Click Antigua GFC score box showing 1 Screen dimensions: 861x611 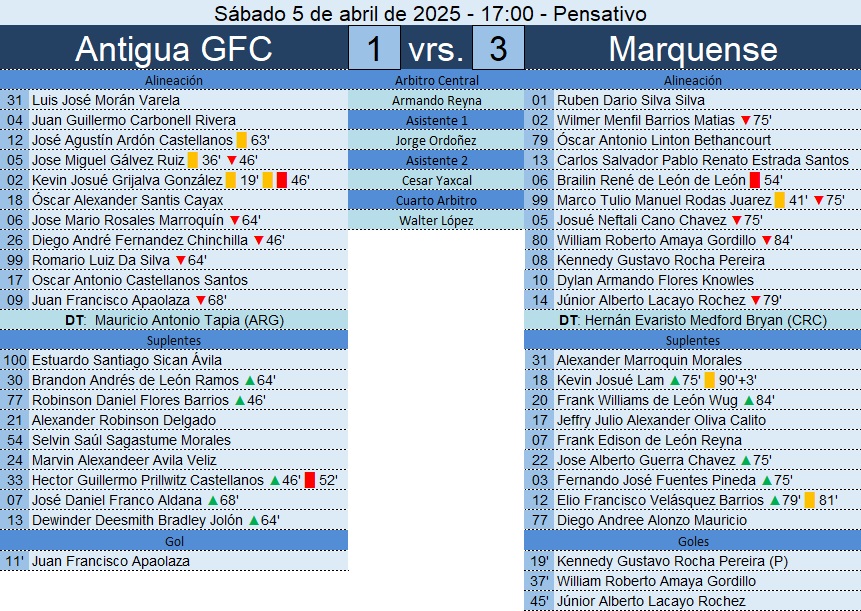point(374,48)
